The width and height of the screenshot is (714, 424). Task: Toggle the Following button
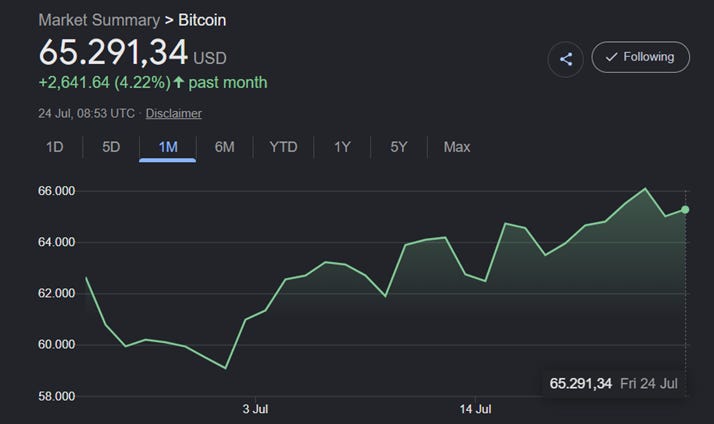pyautogui.click(x=640, y=57)
